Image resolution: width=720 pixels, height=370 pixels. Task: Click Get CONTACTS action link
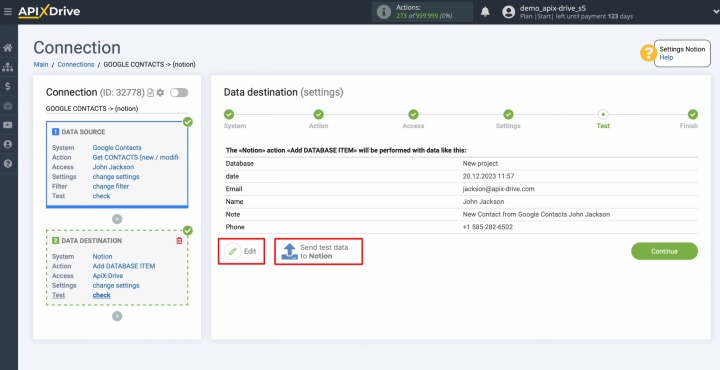pos(136,157)
